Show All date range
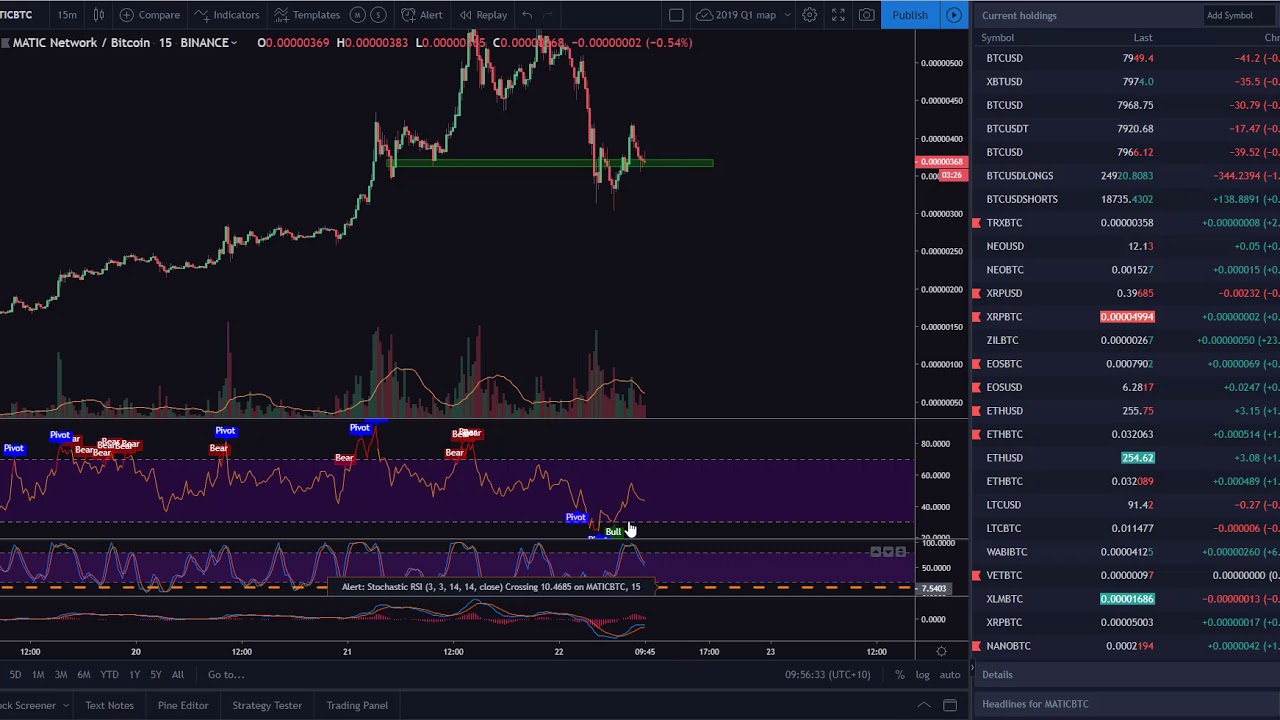This screenshot has height=720, width=1280. coord(177,675)
